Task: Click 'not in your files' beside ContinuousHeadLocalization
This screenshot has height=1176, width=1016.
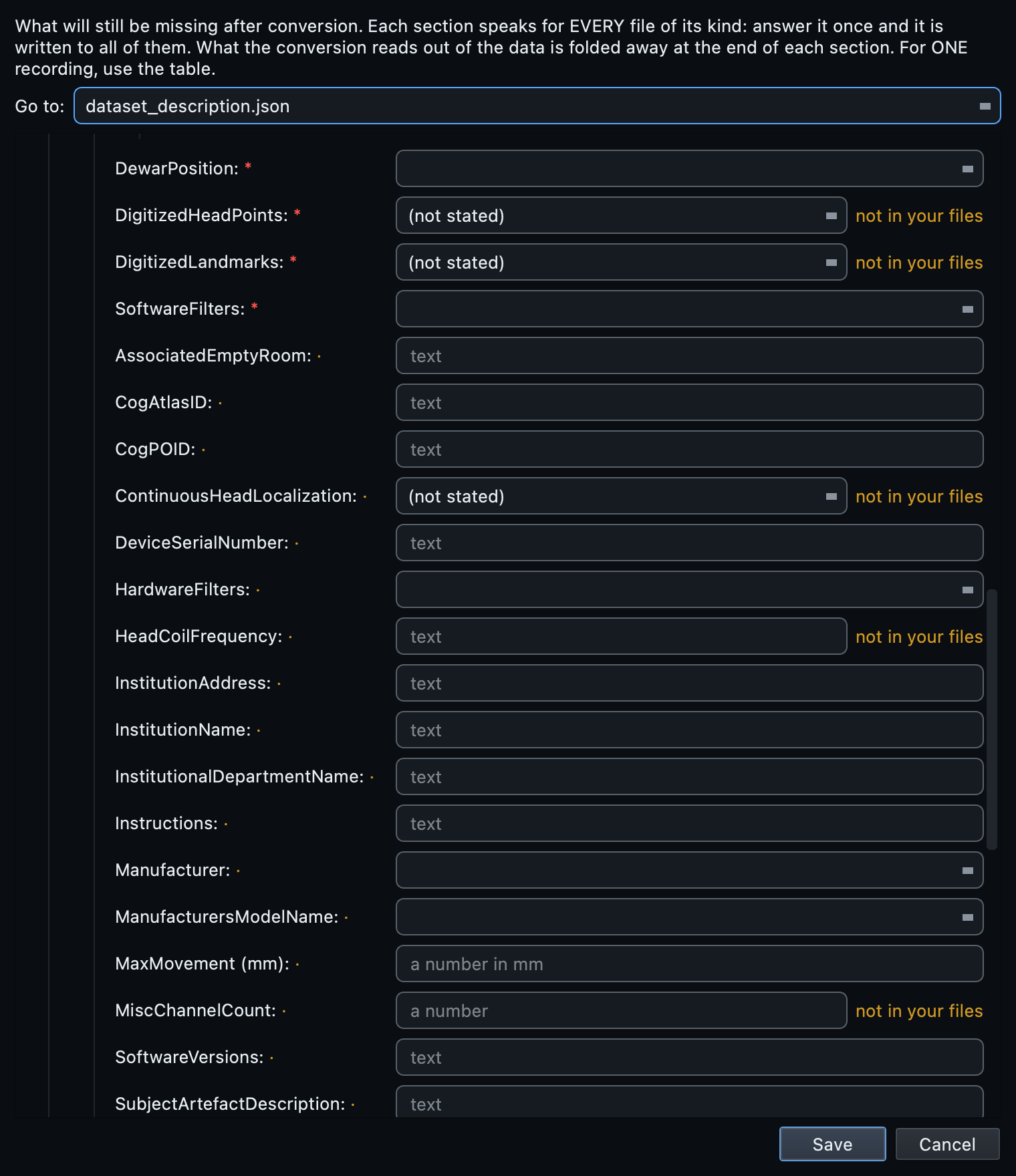Action: coord(919,496)
